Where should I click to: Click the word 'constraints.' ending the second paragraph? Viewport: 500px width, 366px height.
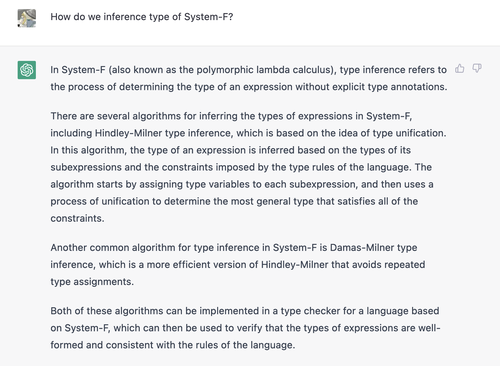(77, 218)
